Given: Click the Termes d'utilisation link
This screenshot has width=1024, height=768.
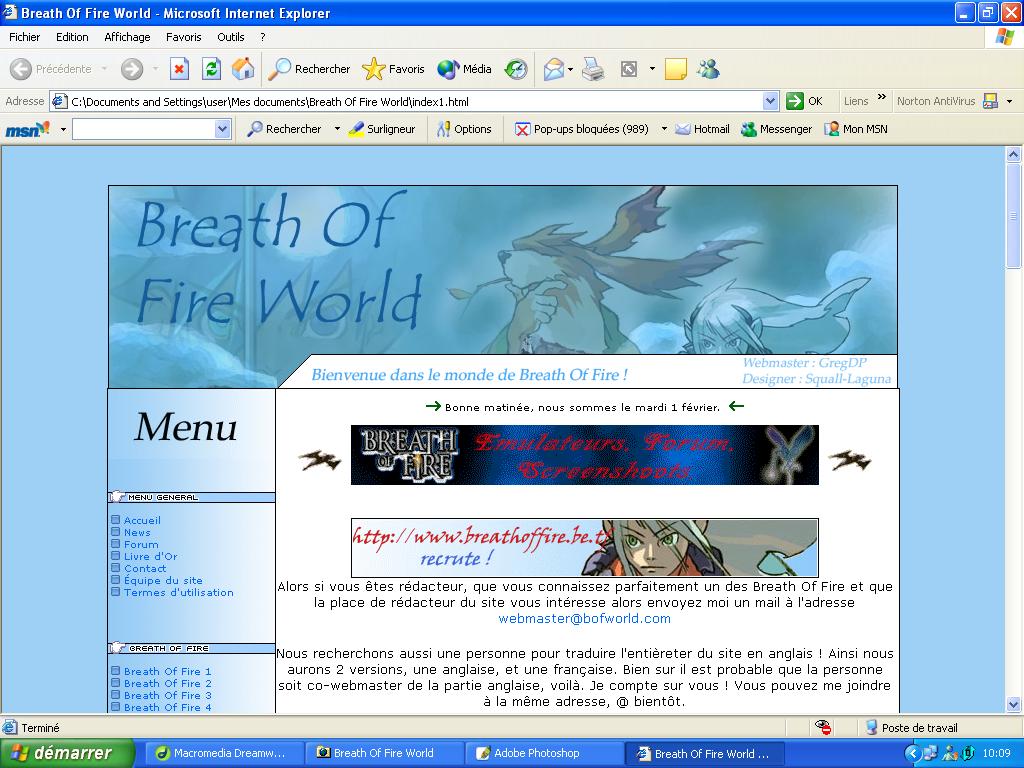Looking at the screenshot, I should click(179, 592).
